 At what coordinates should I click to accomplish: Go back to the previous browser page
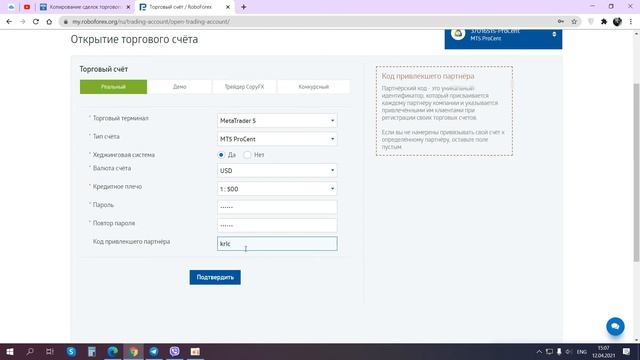click(9, 22)
